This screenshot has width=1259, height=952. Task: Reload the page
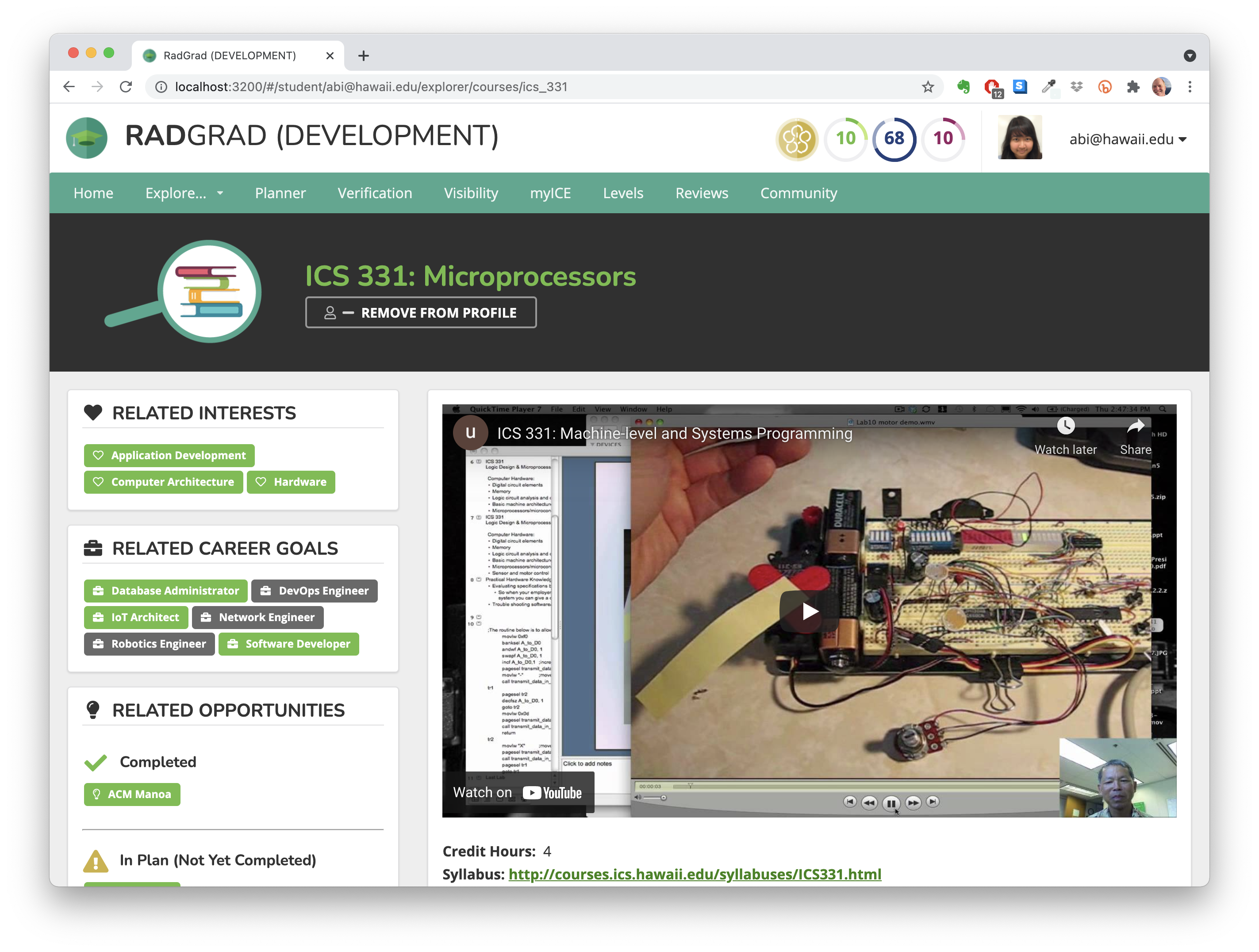126,87
